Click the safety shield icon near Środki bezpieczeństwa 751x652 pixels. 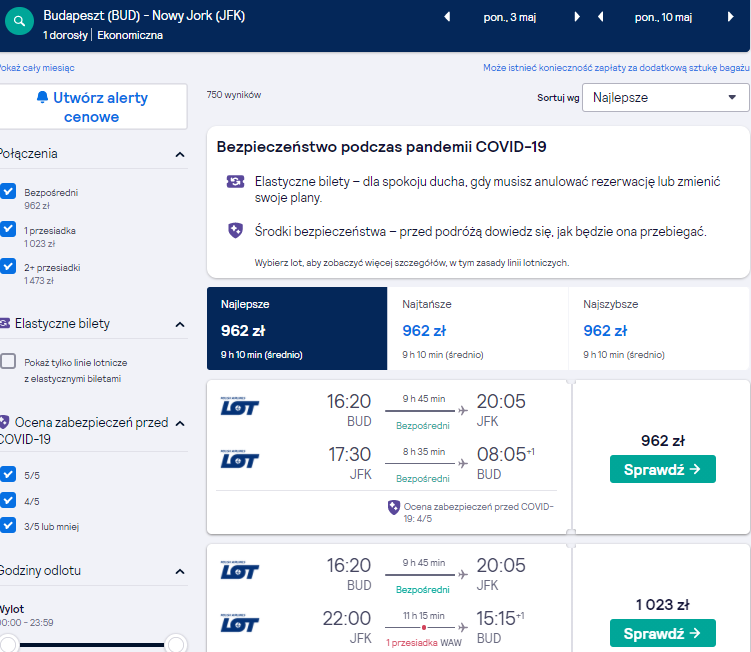[x=235, y=230]
